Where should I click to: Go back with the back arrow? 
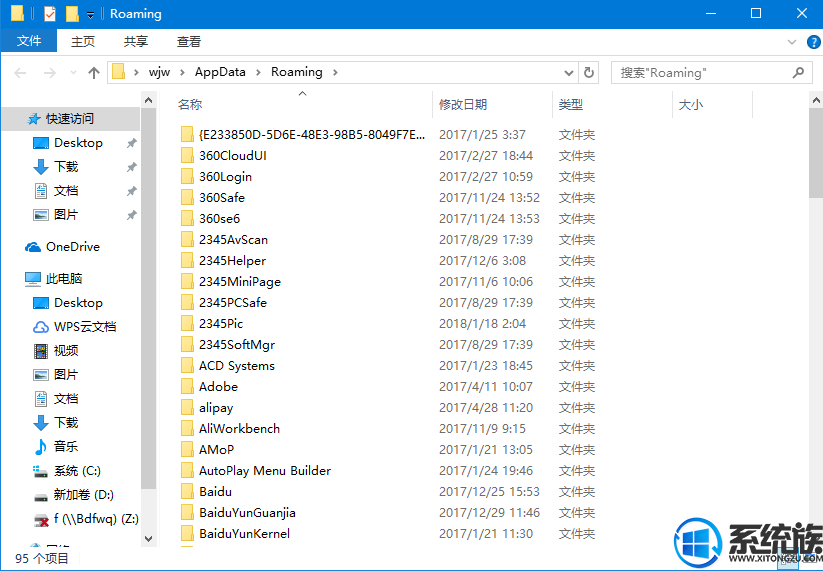[x=20, y=72]
